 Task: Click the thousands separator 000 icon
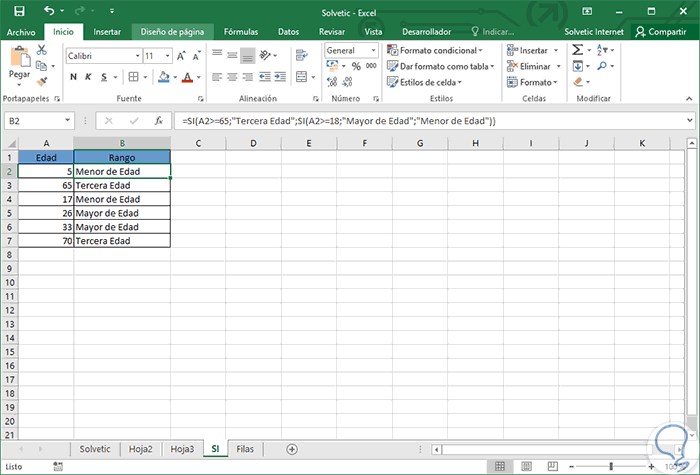[371, 66]
